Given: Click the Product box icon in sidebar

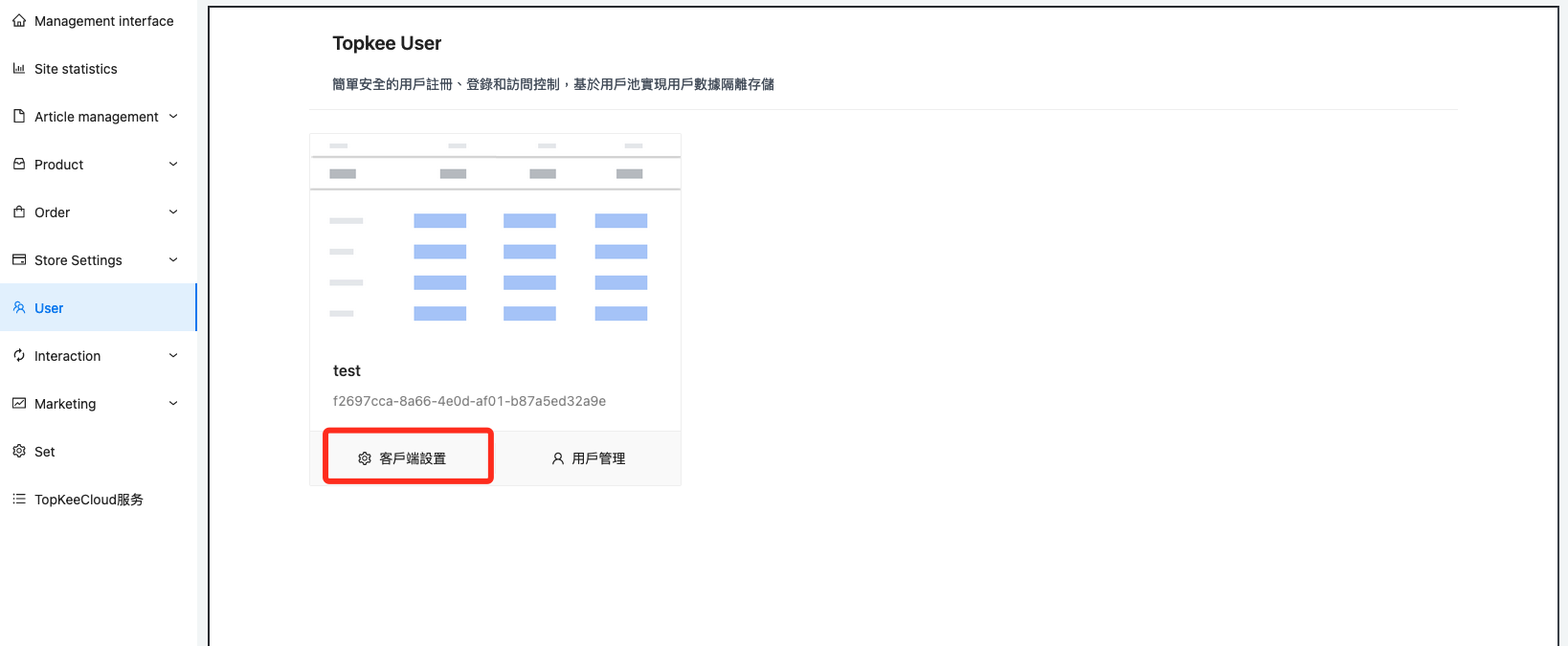Looking at the screenshot, I should [x=19, y=164].
